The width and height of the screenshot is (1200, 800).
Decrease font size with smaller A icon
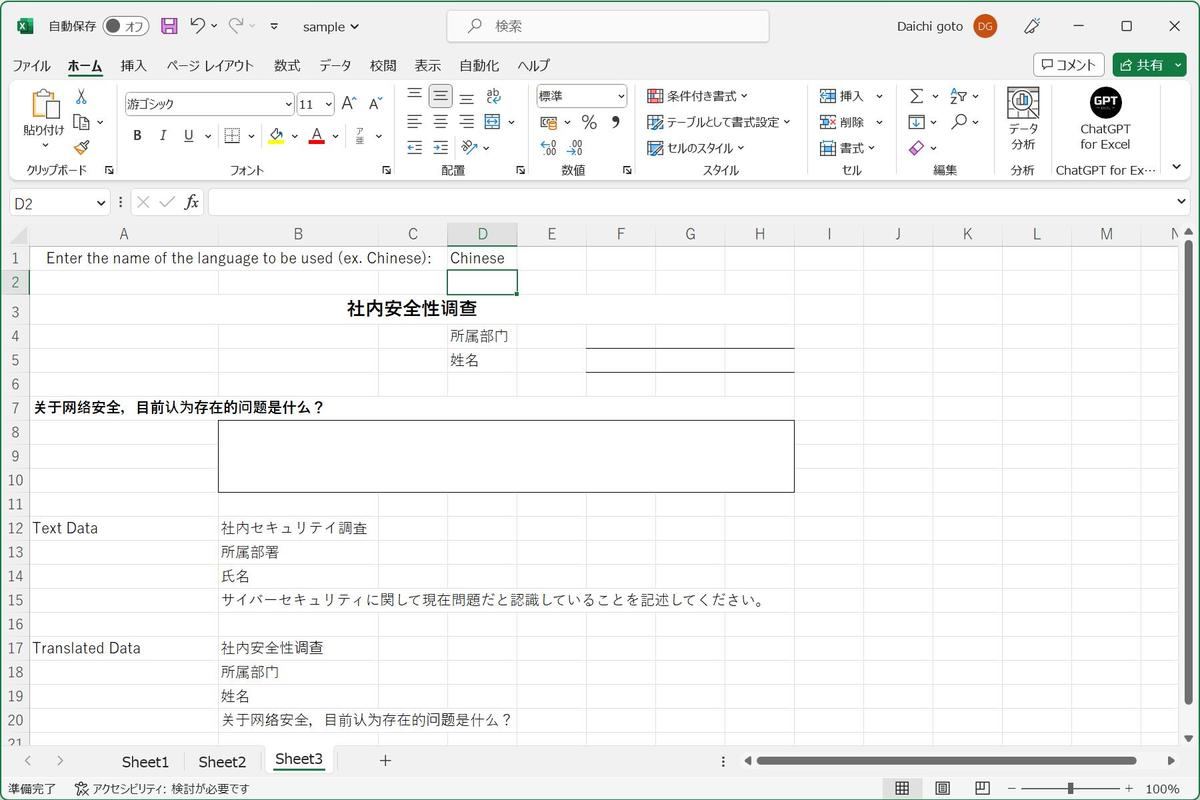tap(376, 103)
